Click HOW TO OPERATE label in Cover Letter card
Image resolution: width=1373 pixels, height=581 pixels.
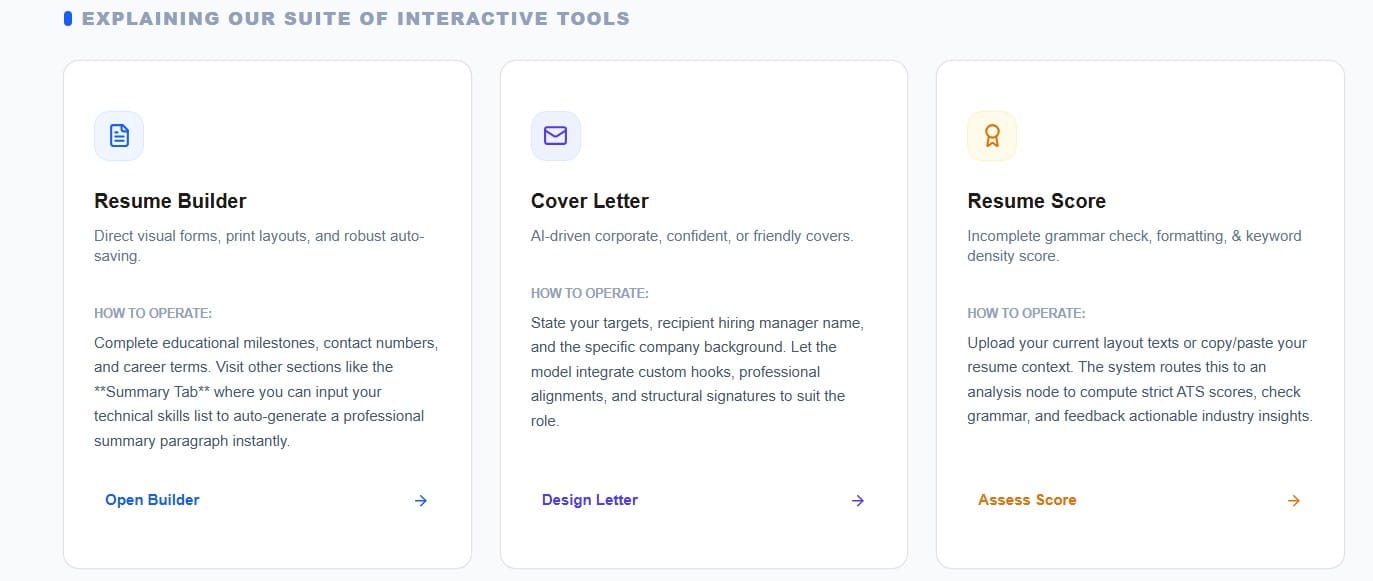tap(590, 293)
